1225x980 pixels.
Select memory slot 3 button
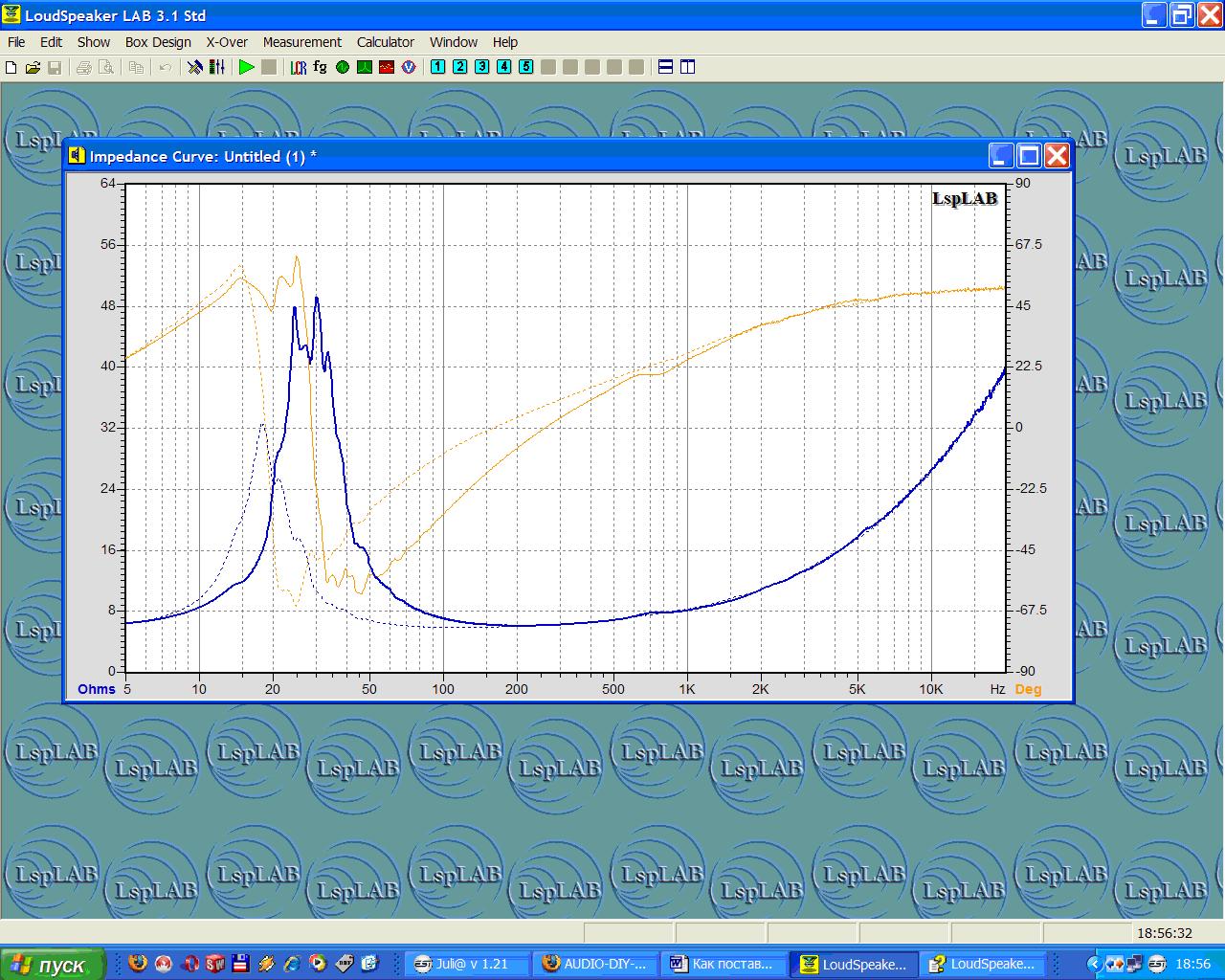coord(481,67)
